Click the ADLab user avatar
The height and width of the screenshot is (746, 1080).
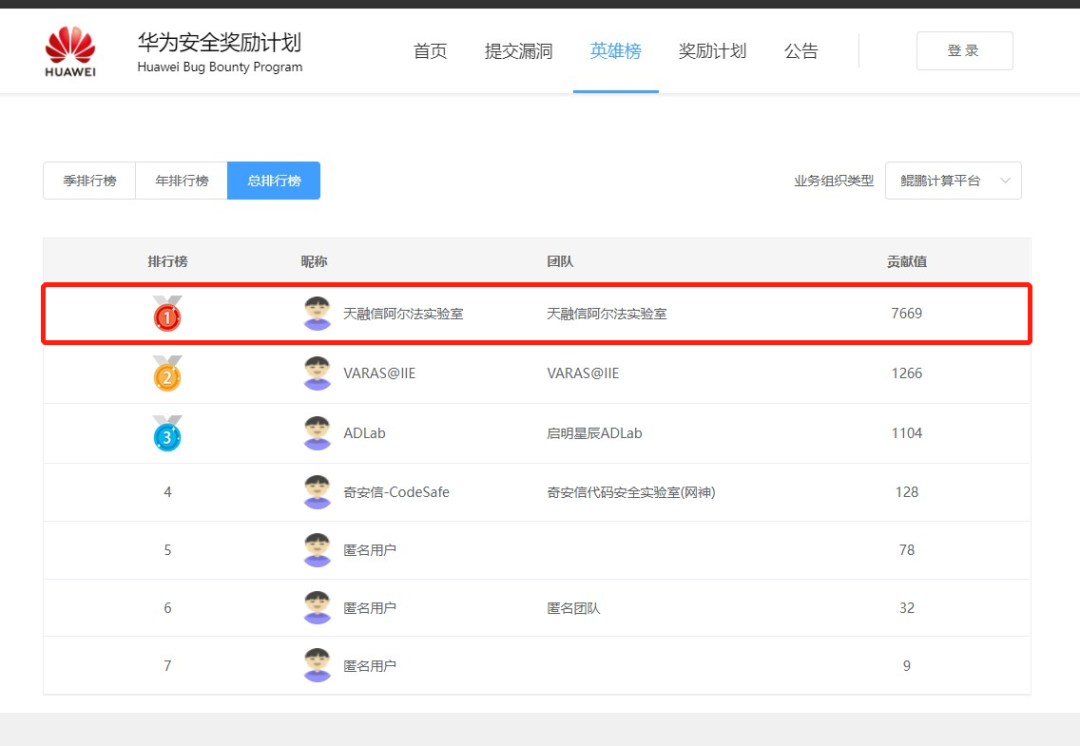click(x=317, y=434)
